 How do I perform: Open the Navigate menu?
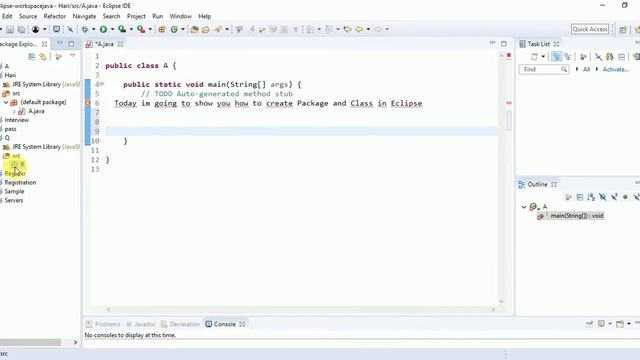click(84, 16)
